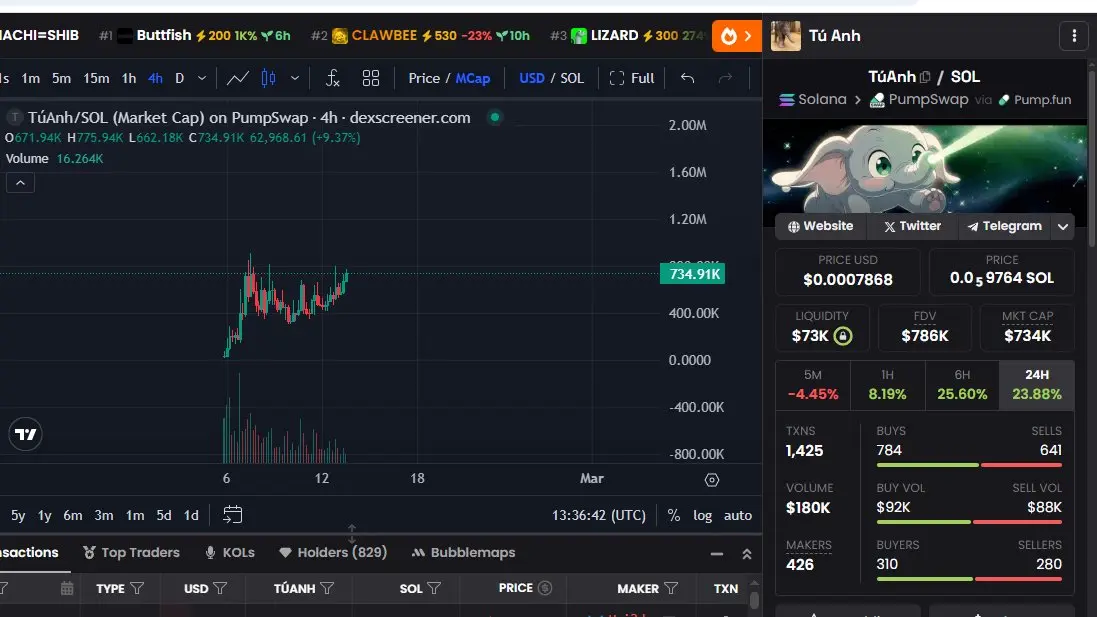1097x617 pixels.
Task: Open the Holders (829) tab
Action: coord(333,553)
